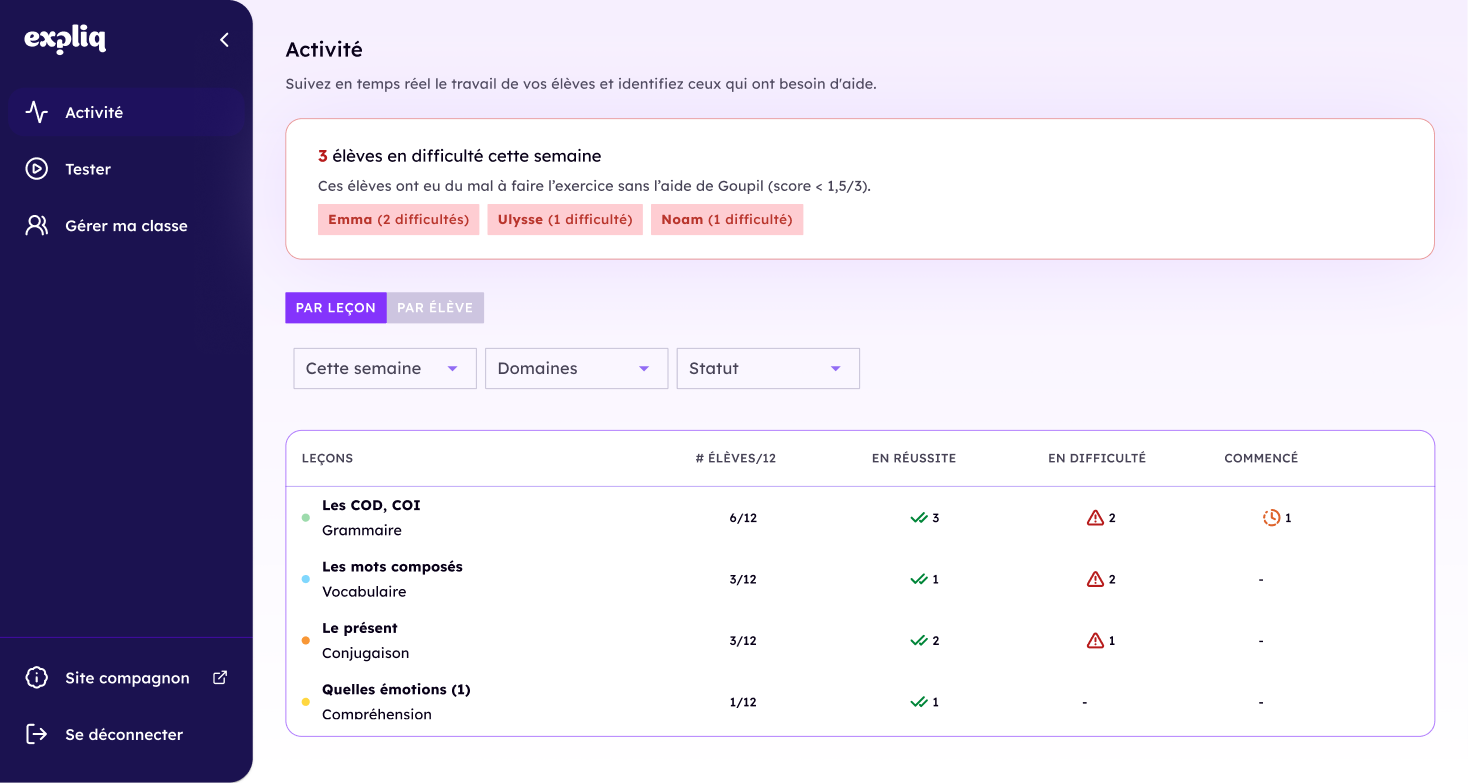1468x783 pixels.
Task: Click the double-check icon in Les mots composés row
Action: [x=919, y=579]
